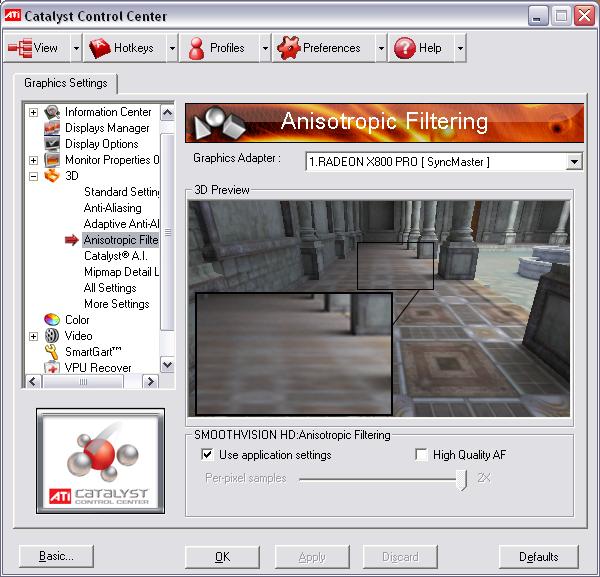Expand the Monitor Properties node
Viewport: 600px width, 577px height.
click(x=34, y=160)
